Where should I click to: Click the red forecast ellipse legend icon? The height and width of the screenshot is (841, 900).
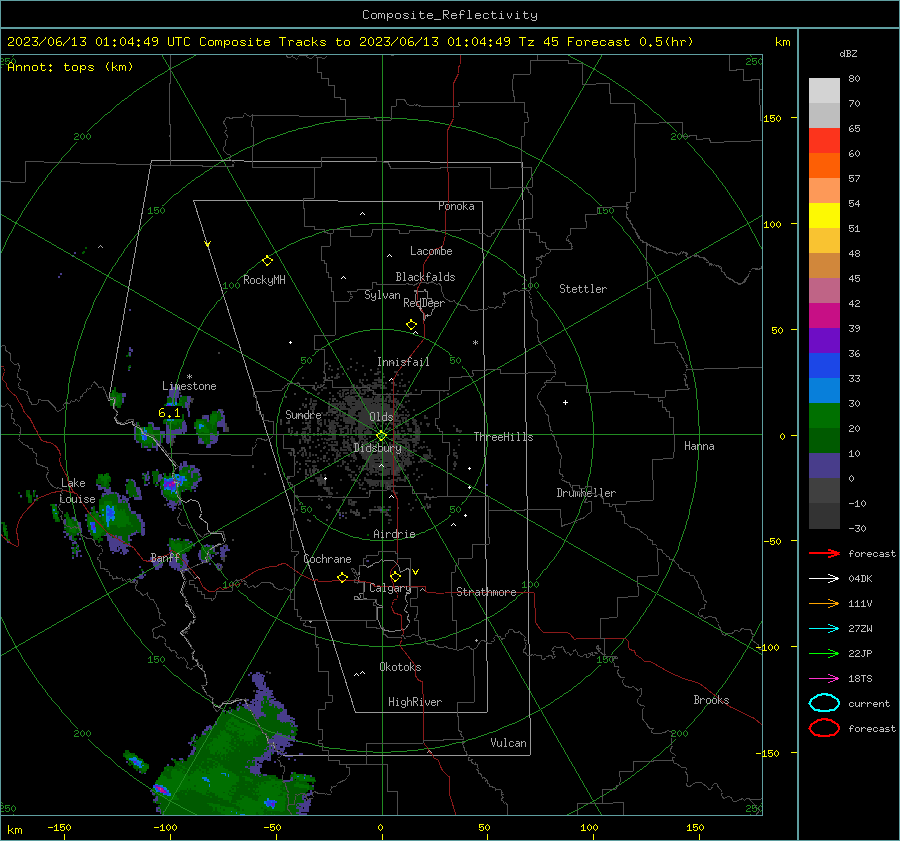click(x=824, y=728)
